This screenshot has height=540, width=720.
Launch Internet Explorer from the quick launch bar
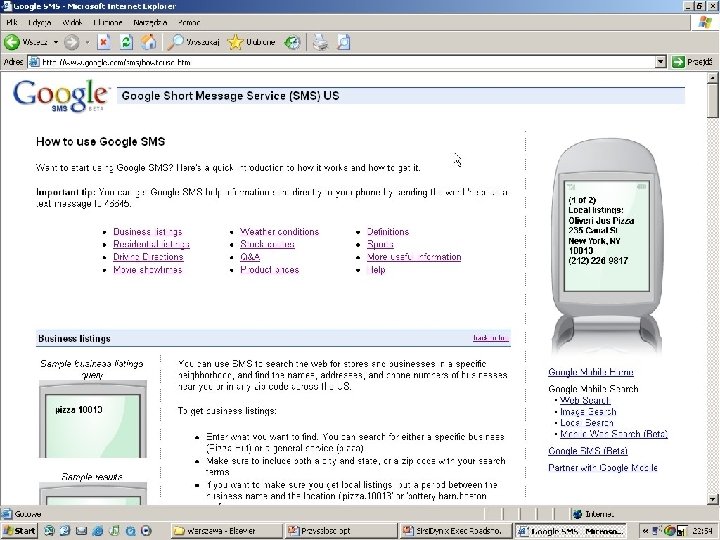click(x=97, y=531)
